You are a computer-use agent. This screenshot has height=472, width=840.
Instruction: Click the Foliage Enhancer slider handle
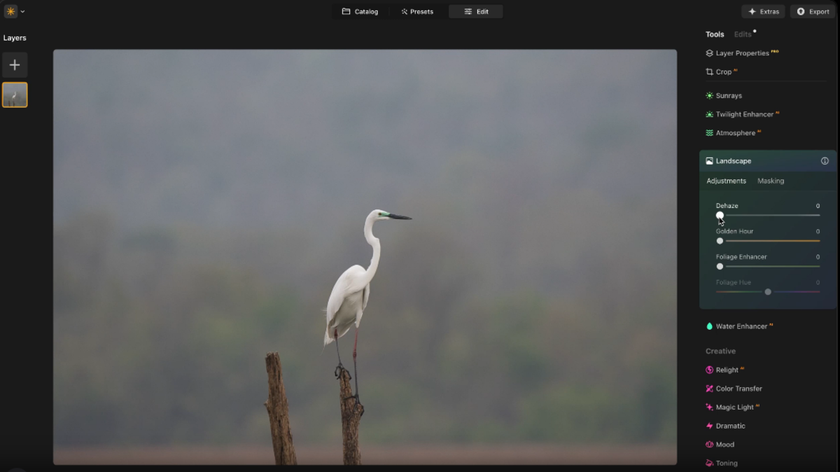[x=719, y=266]
